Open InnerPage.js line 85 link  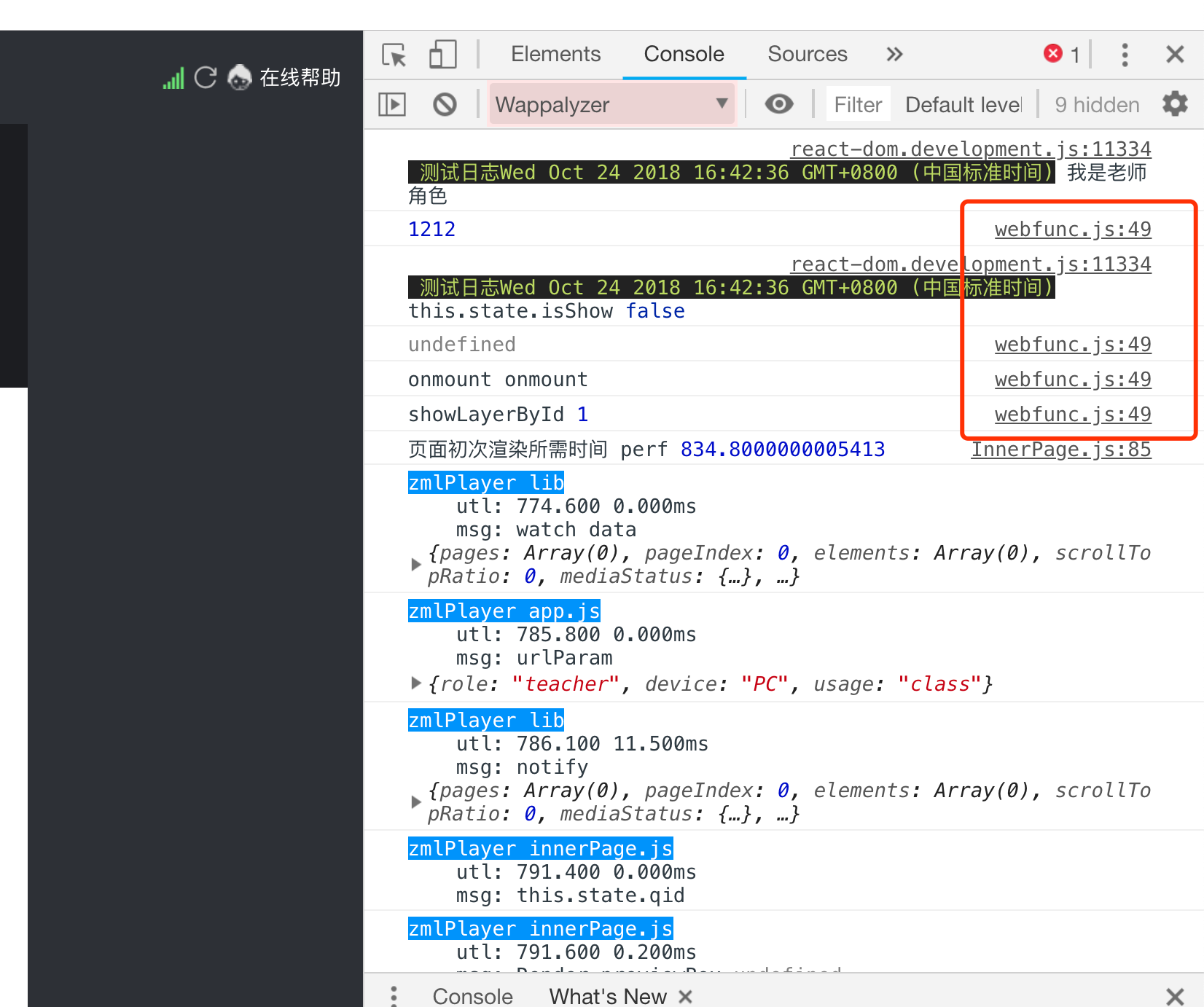click(1060, 449)
